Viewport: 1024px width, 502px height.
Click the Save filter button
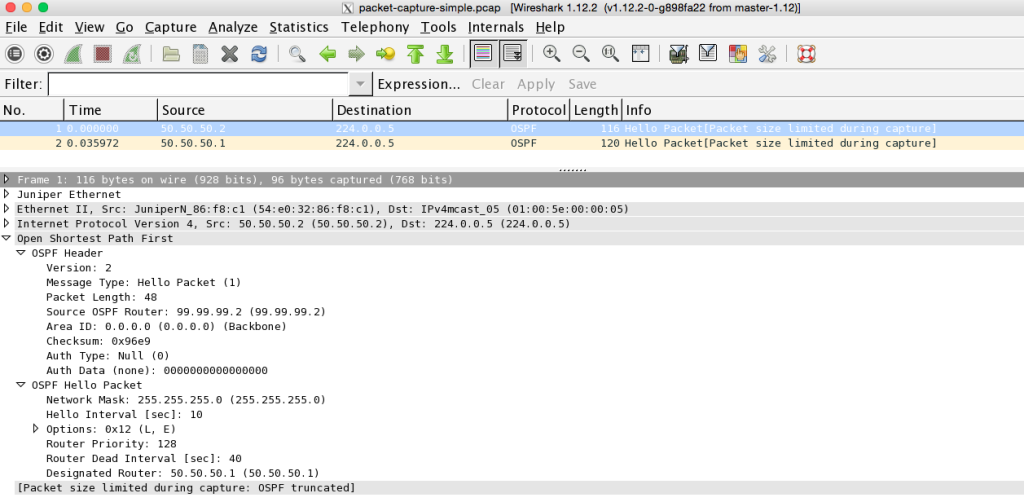point(582,84)
